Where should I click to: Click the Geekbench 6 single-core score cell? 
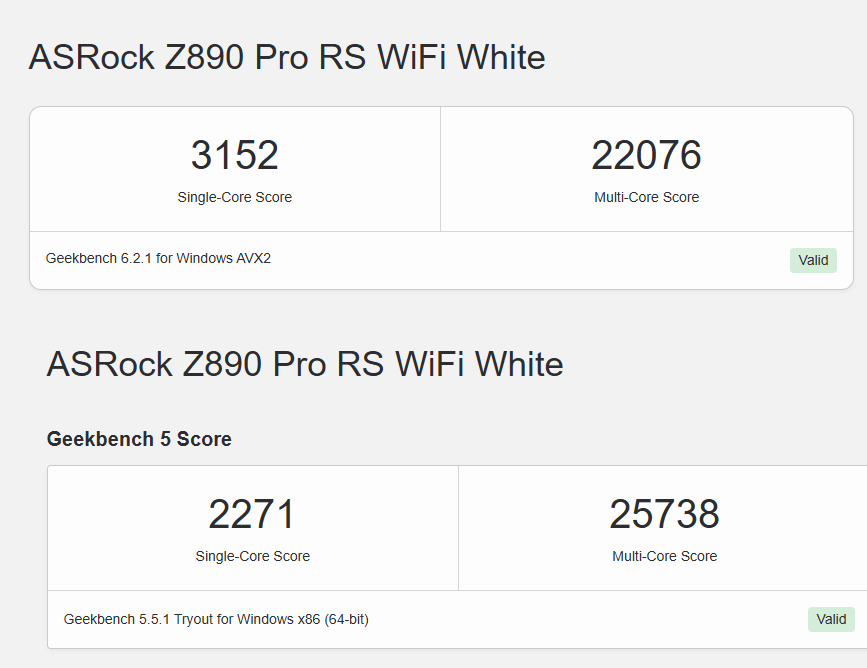click(x=235, y=169)
